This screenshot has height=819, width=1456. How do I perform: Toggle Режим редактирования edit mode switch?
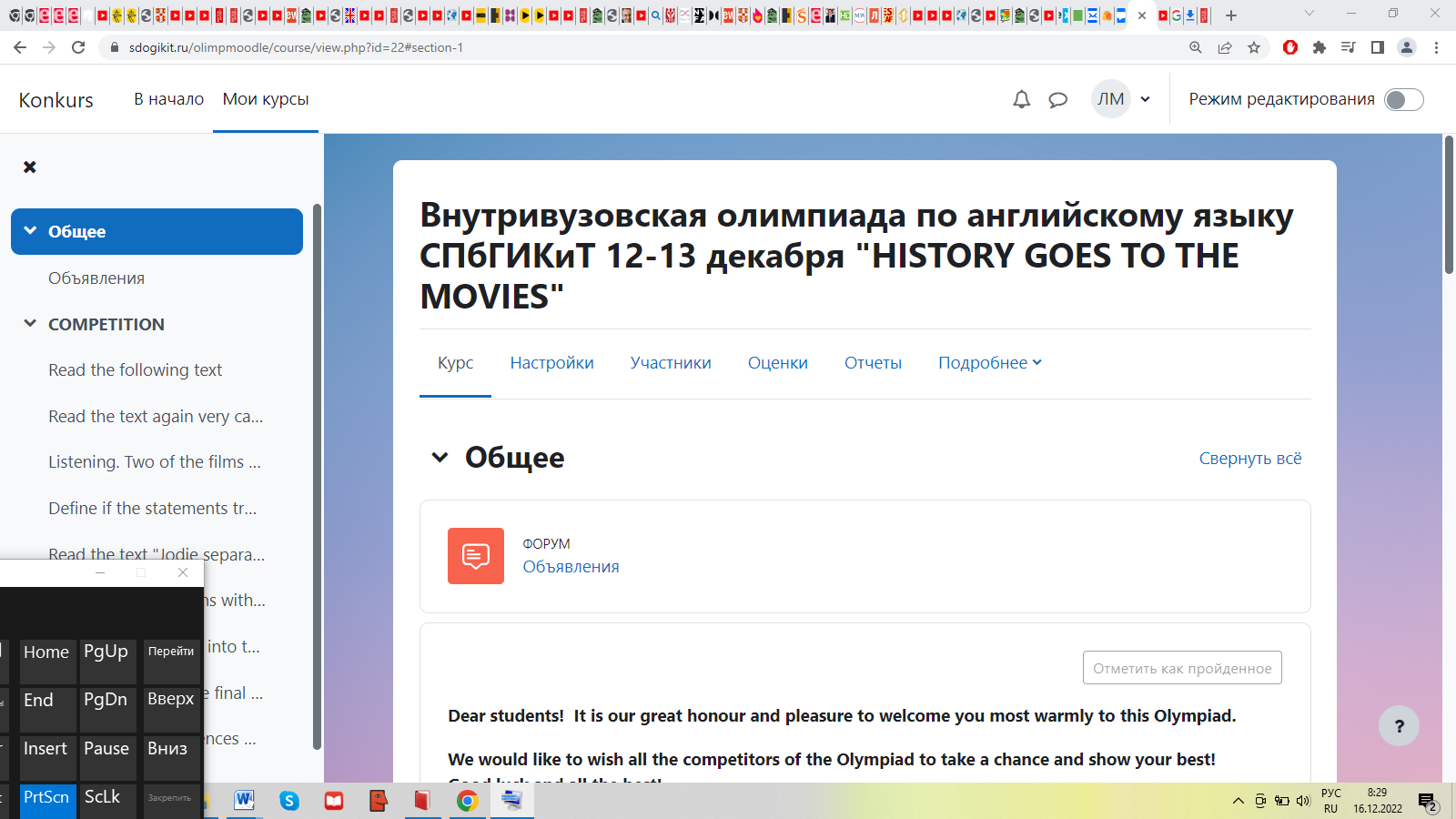pyautogui.click(x=1403, y=100)
